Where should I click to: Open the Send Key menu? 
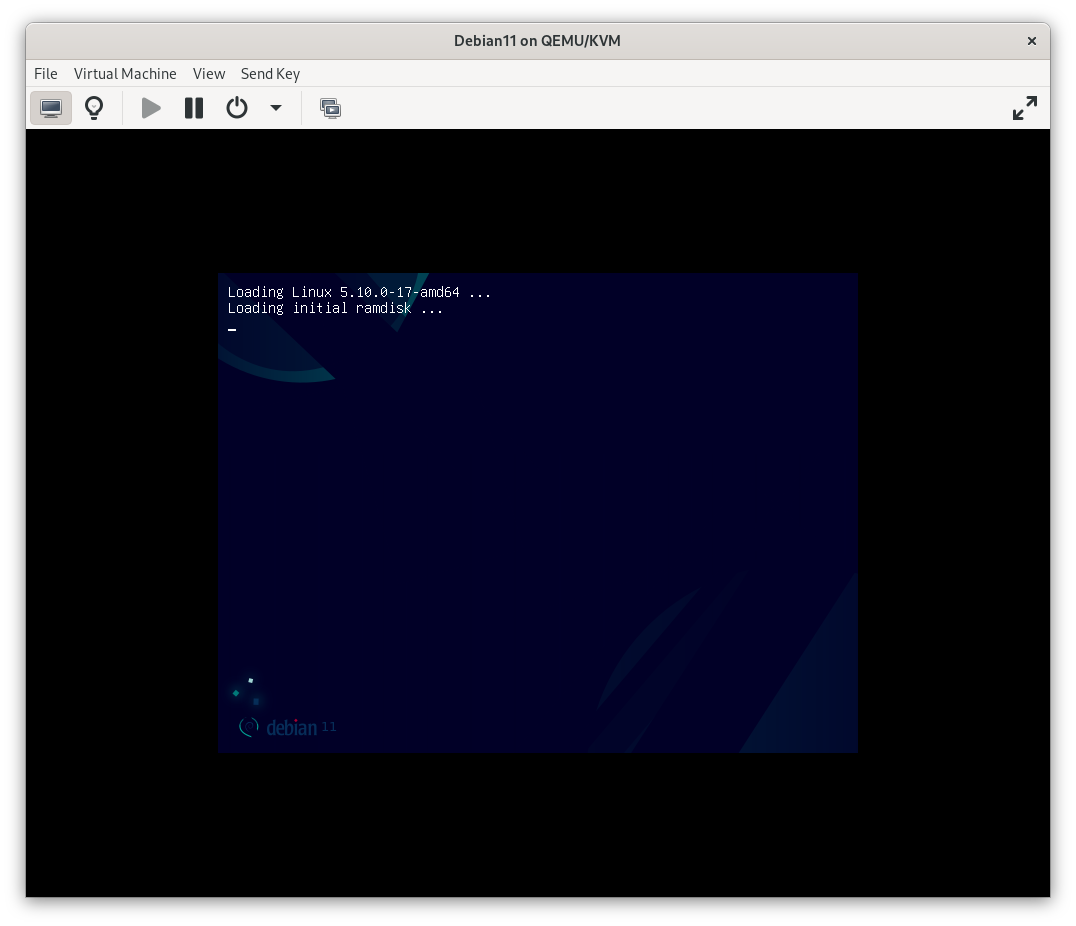click(270, 73)
